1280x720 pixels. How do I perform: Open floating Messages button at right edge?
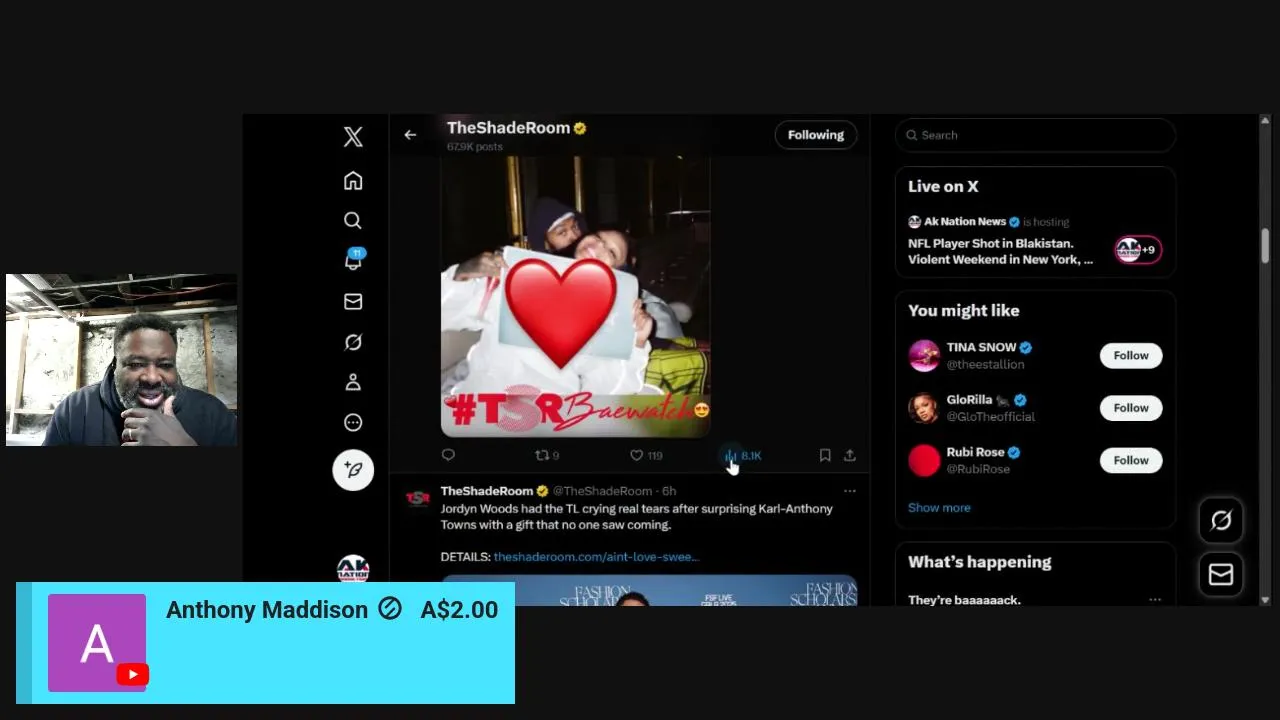[x=1221, y=574]
